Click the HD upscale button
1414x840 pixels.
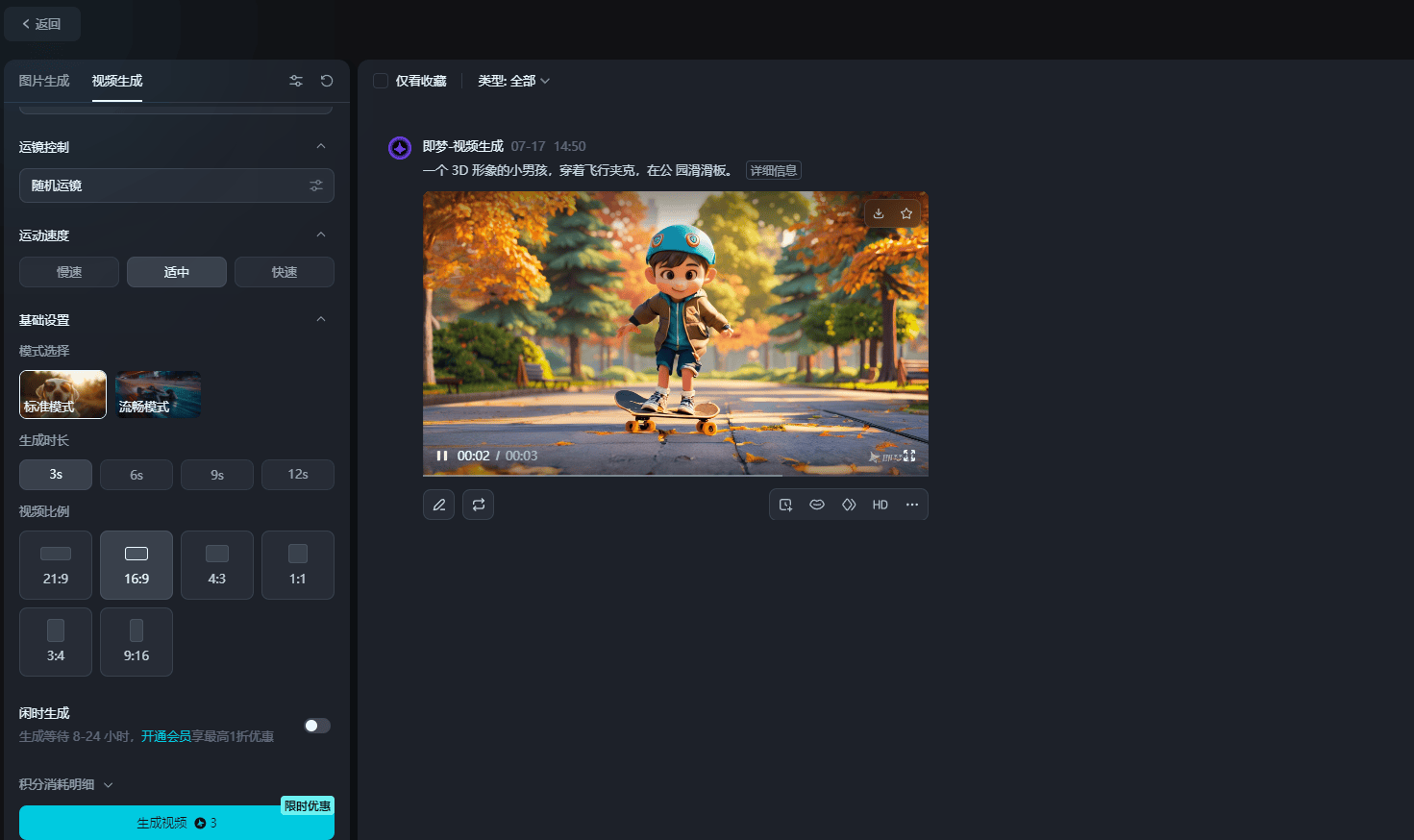coord(880,505)
